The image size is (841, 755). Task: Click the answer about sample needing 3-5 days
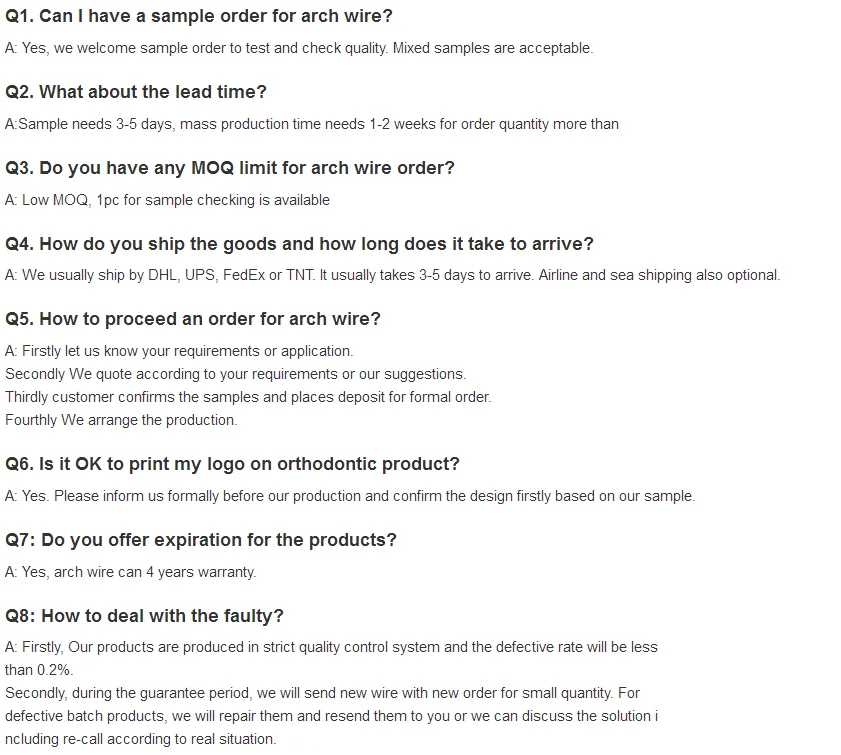(x=312, y=124)
